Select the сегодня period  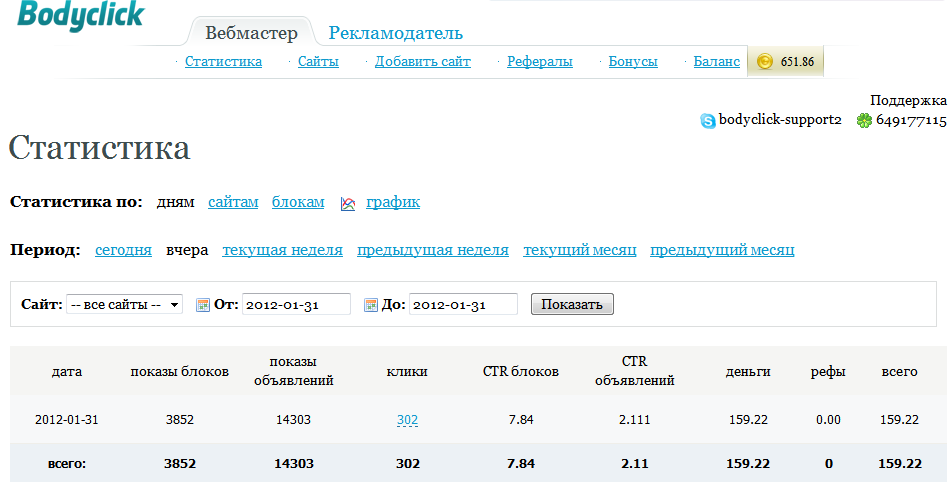[x=123, y=250]
